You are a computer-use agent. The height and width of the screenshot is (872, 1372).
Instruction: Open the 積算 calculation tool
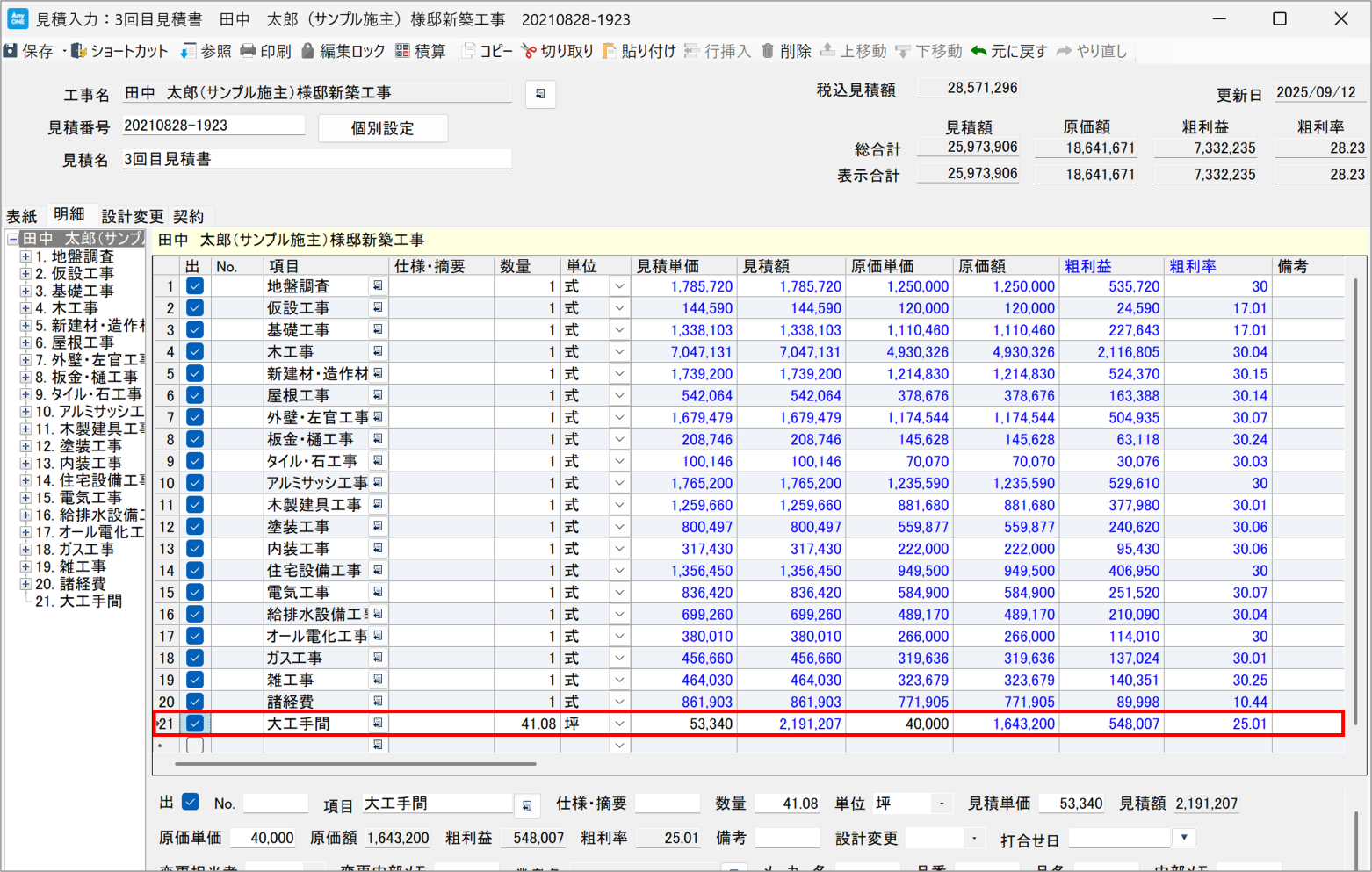[402, 51]
